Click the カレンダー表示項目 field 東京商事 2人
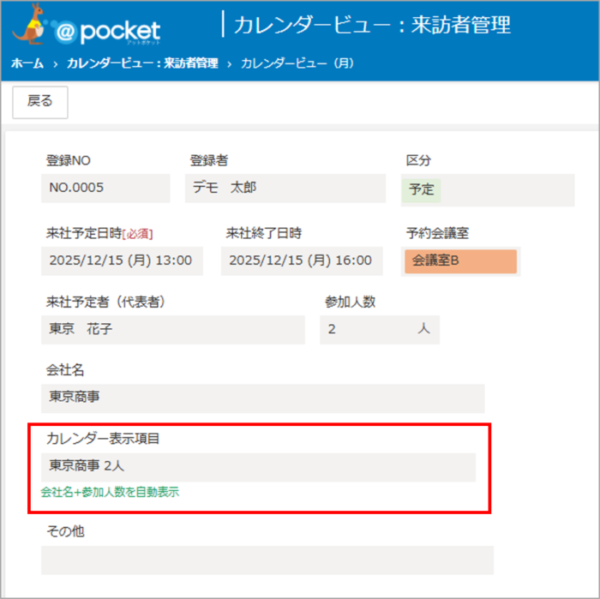600x599 pixels. coord(258,466)
